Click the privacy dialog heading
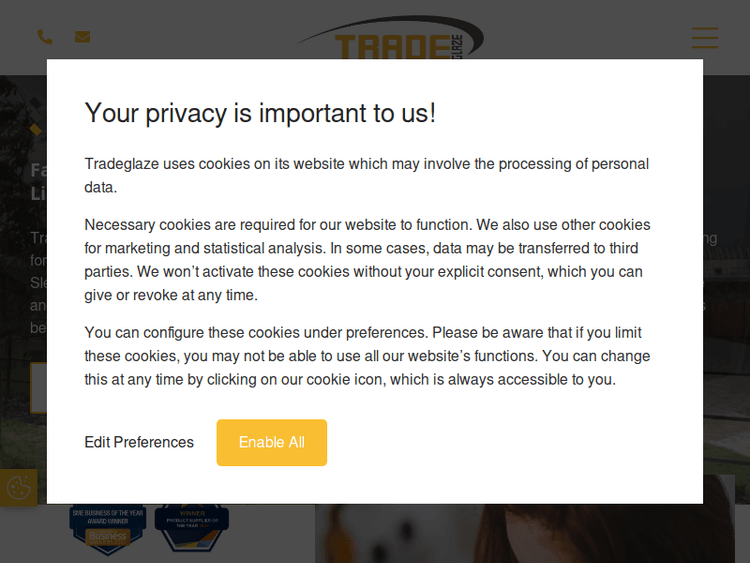The image size is (750, 563). click(x=260, y=113)
